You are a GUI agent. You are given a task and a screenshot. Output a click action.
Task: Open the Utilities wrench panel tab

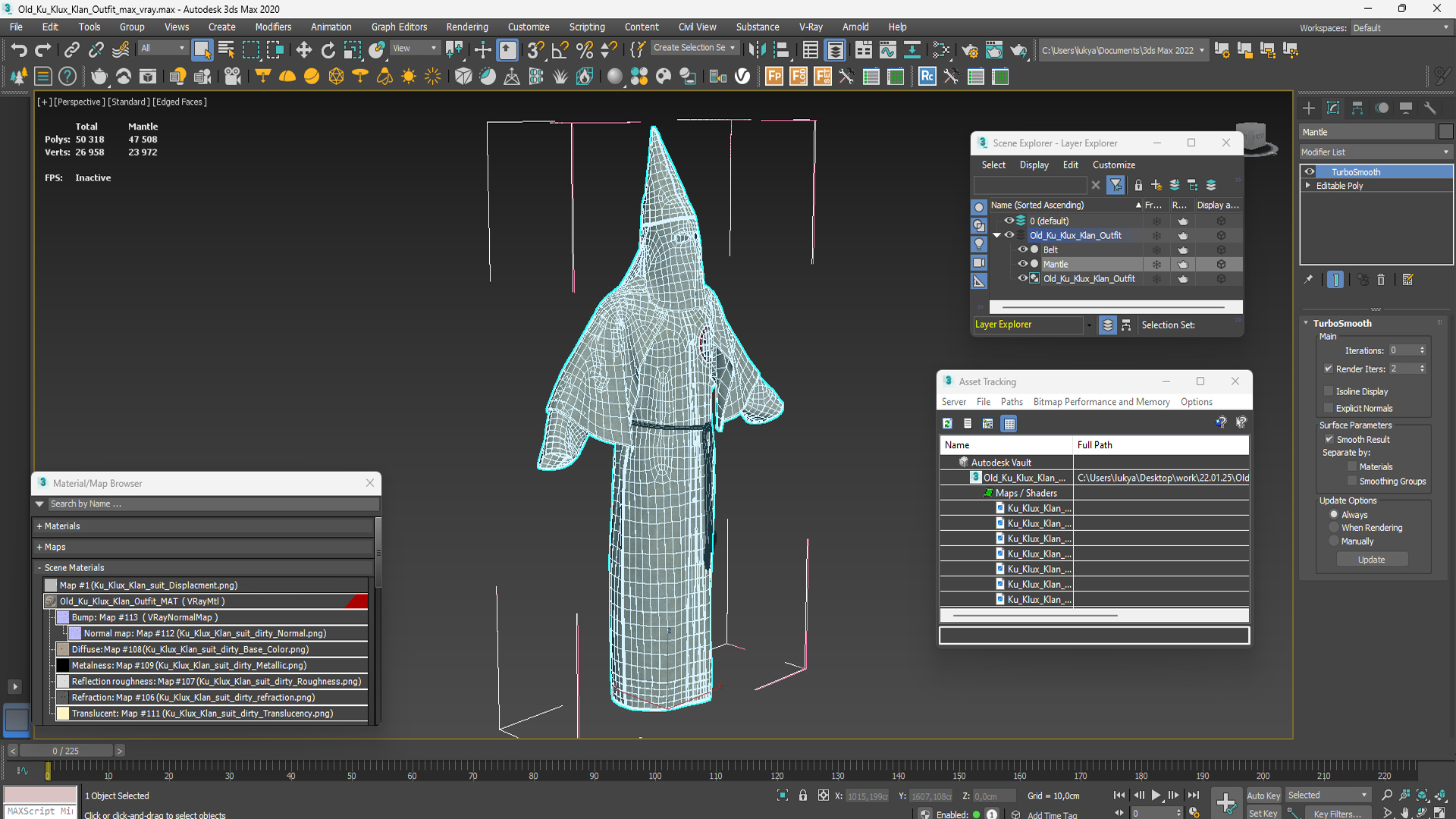point(1430,108)
